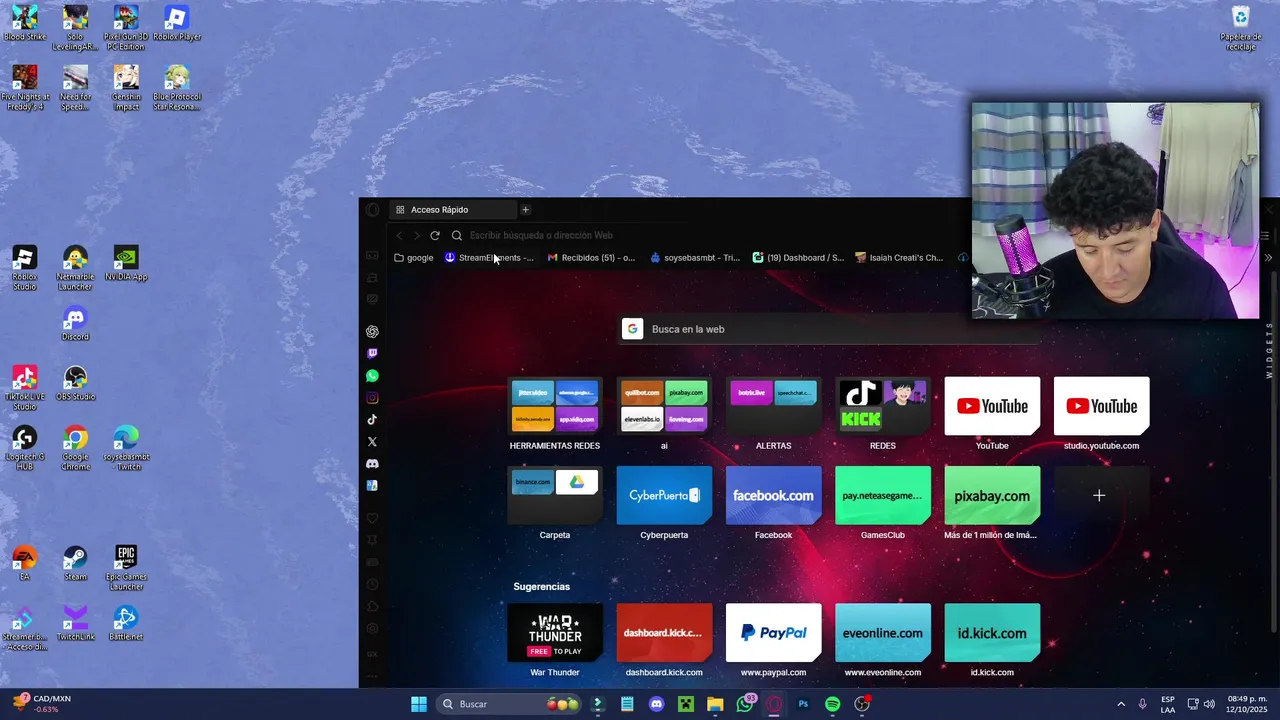Open WhatsApp from the taskbar
This screenshot has width=1280, height=720.
point(745,704)
